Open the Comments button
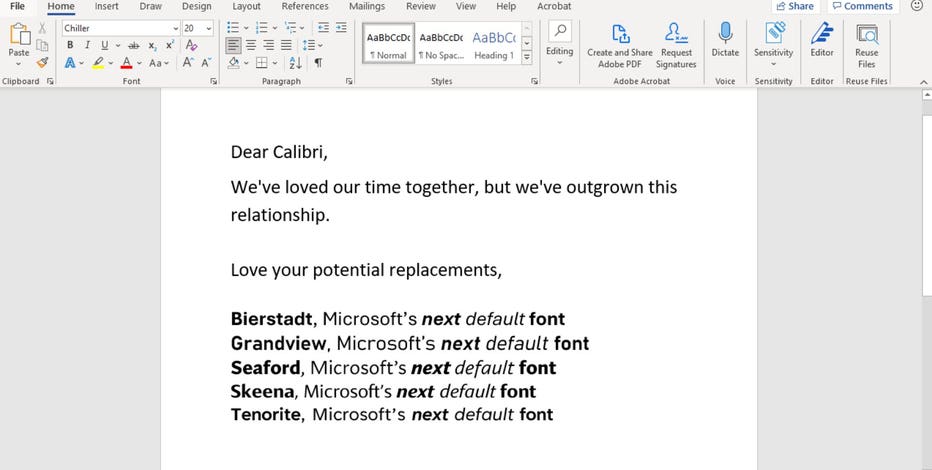 tap(862, 6)
